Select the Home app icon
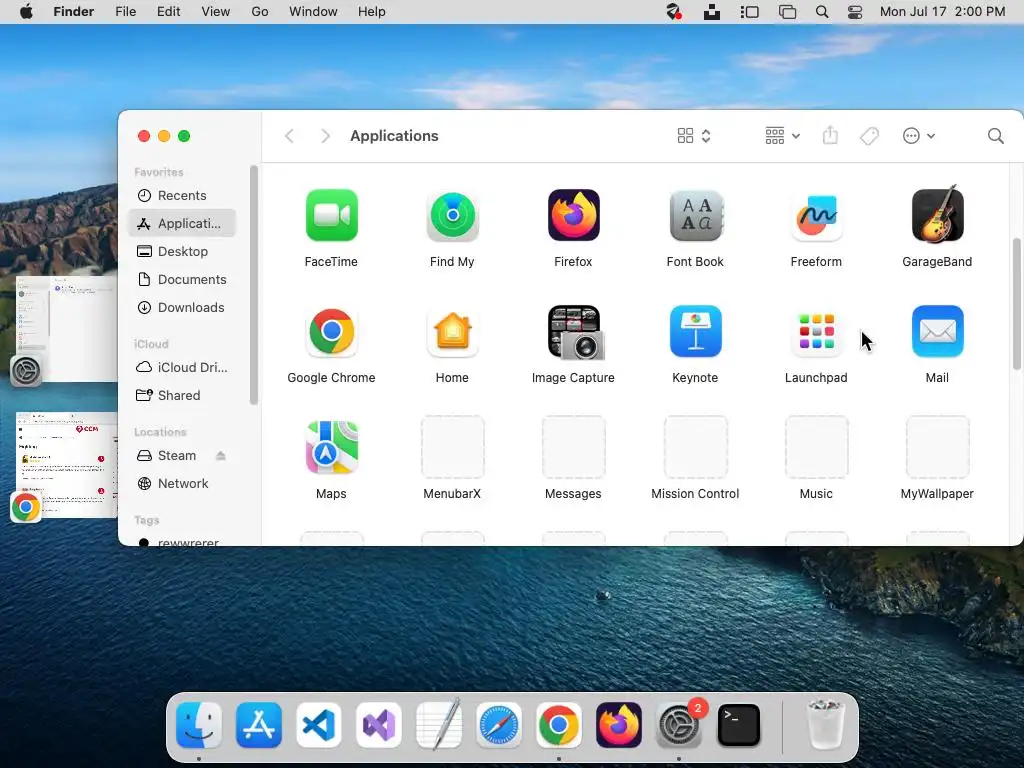 coord(452,332)
